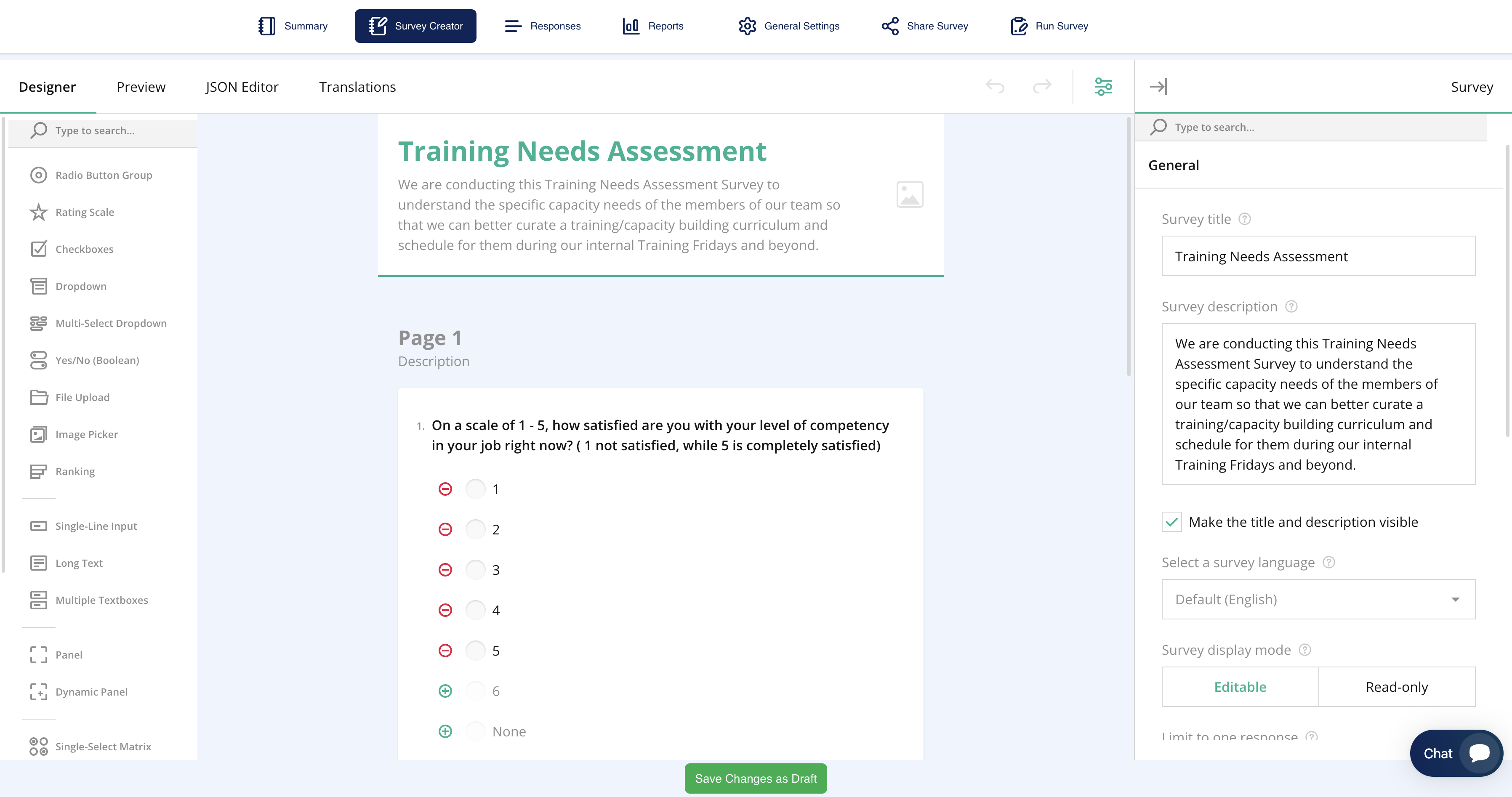Remove choice 5 with the red minus

pos(445,650)
